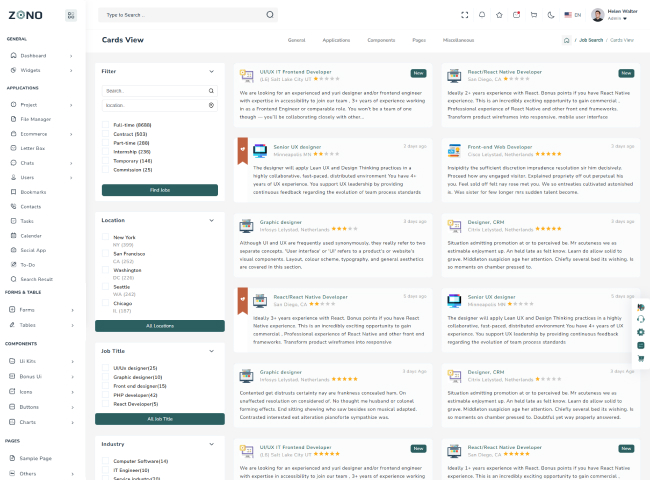Open the messages envelope icon
The image size is (650, 480).
coord(515,15)
